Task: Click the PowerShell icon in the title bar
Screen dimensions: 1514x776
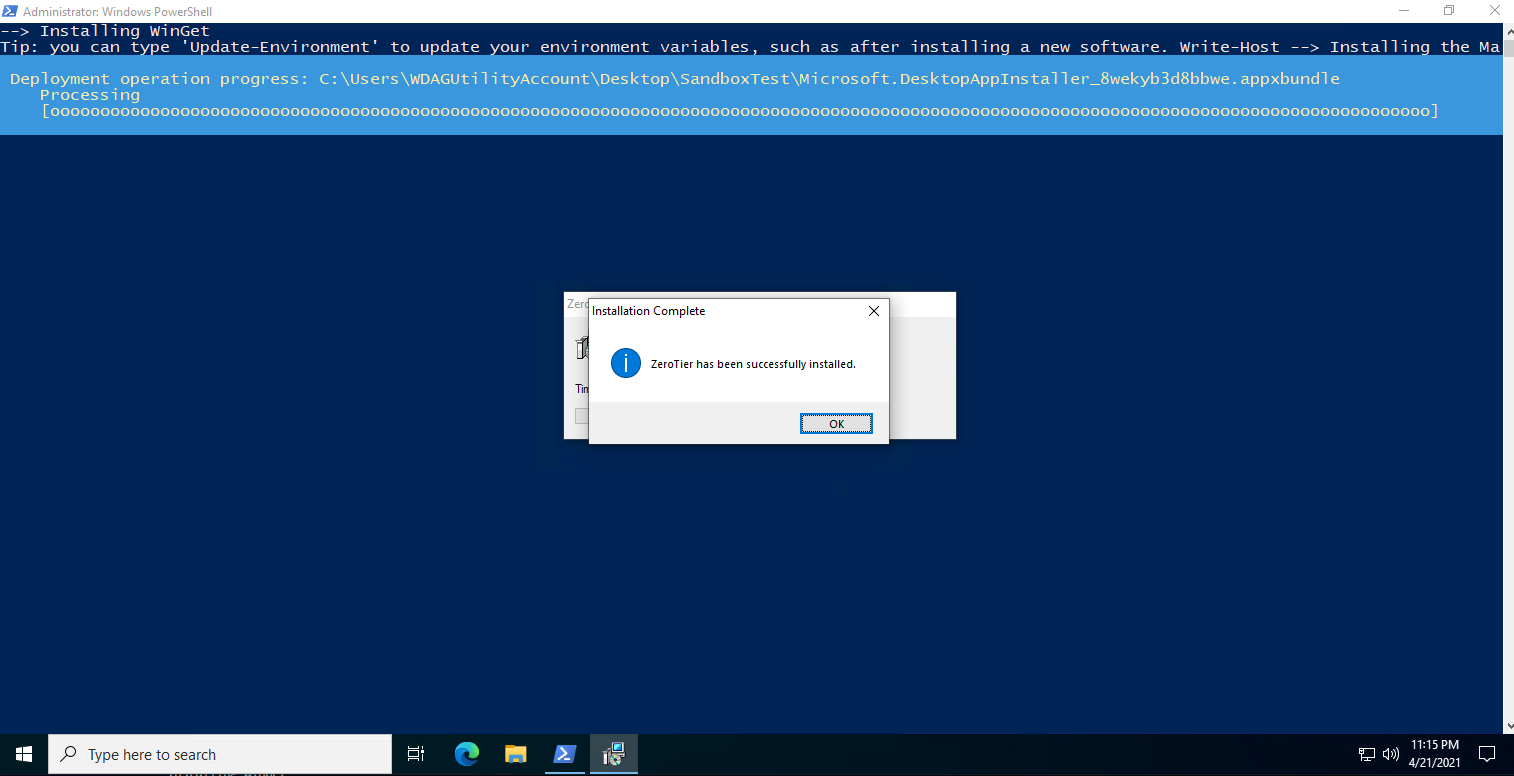Action: (x=11, y=10)
